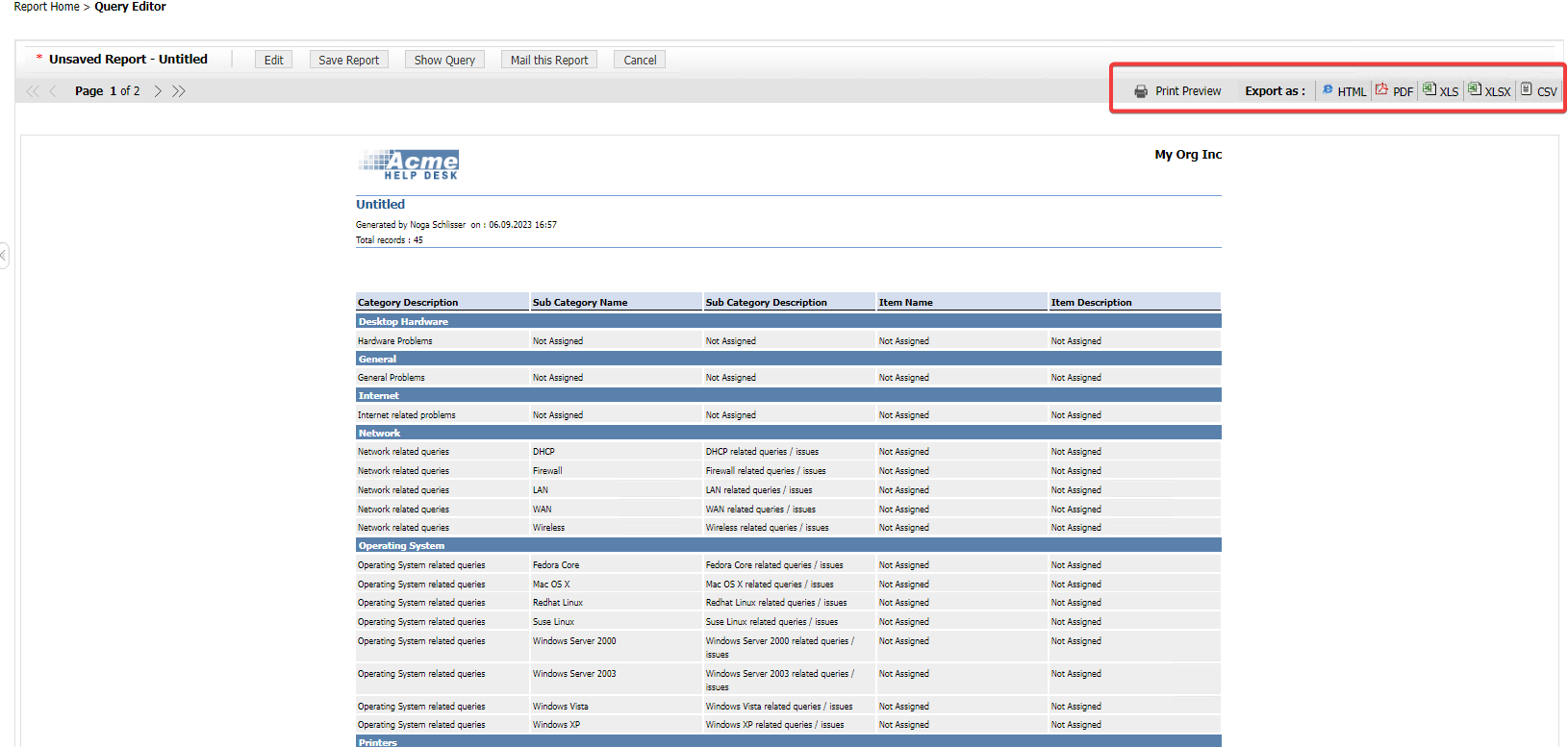Go to next report page arrow

point(158,91)
